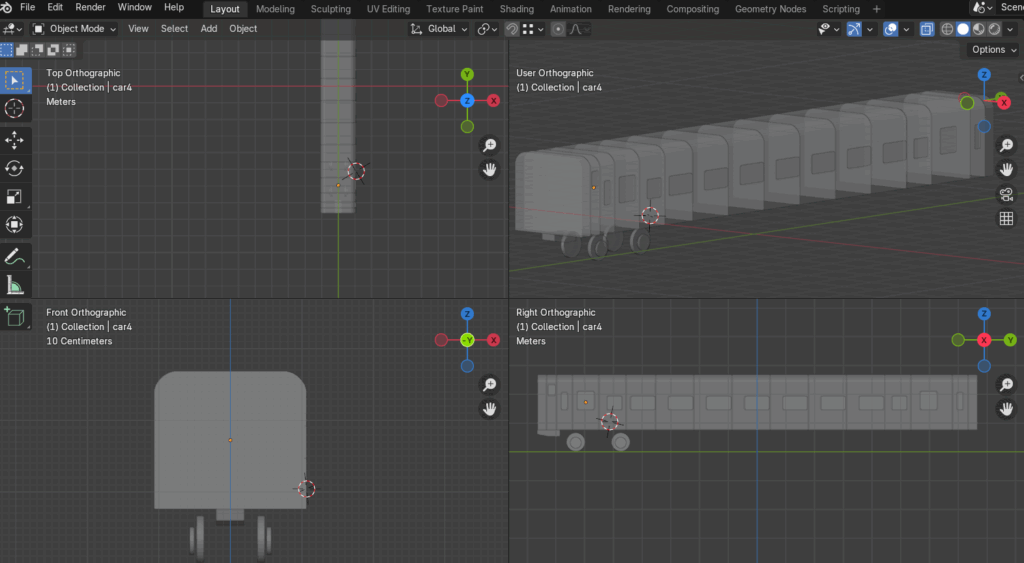
Task: Select the Add Cube tool
Action: point(15,317)
